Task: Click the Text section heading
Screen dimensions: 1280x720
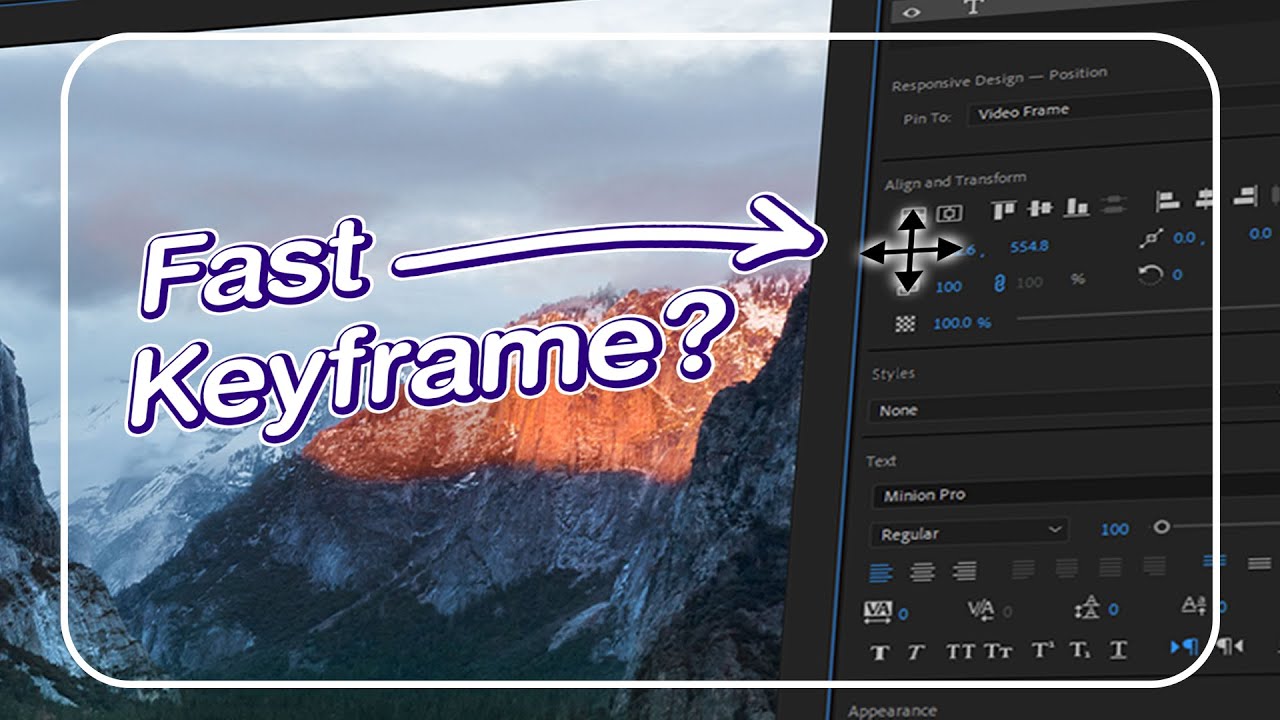Action: tap(881, 461)
